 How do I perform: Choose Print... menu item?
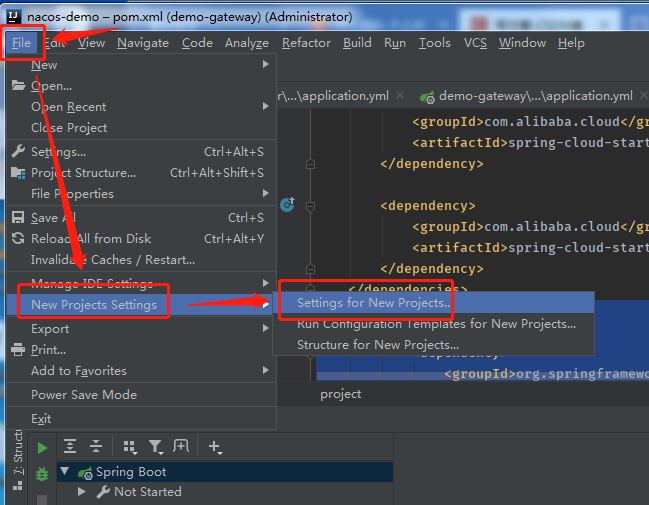[142, 350]
